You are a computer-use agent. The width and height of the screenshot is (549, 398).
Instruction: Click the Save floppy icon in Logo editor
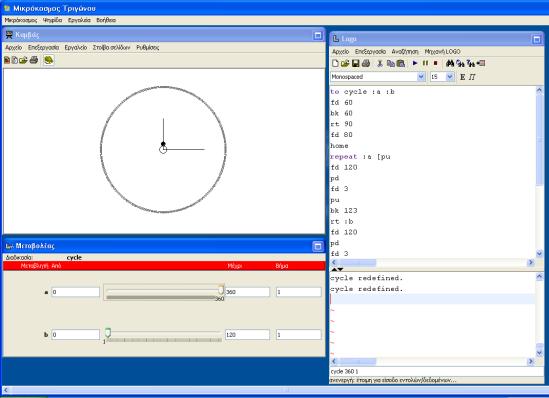[356, 63]
